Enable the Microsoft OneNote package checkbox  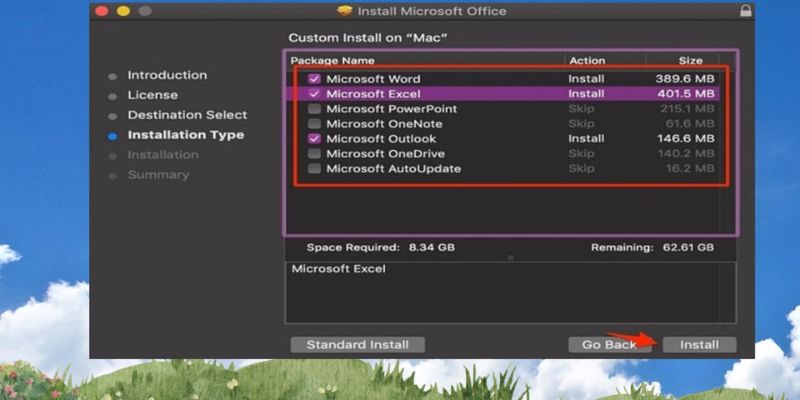(x=314, y=123)
